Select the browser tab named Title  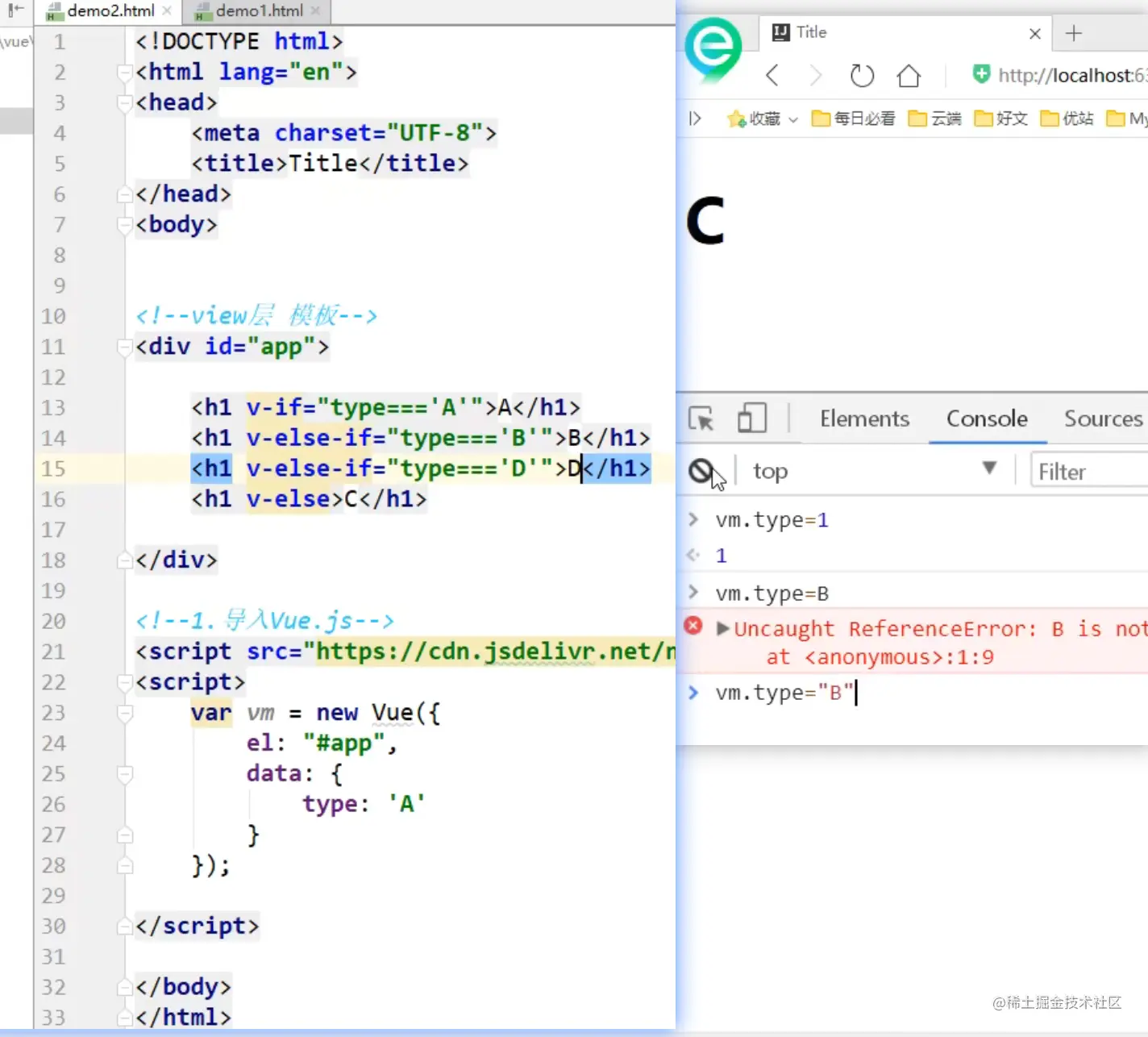(903, 32)
